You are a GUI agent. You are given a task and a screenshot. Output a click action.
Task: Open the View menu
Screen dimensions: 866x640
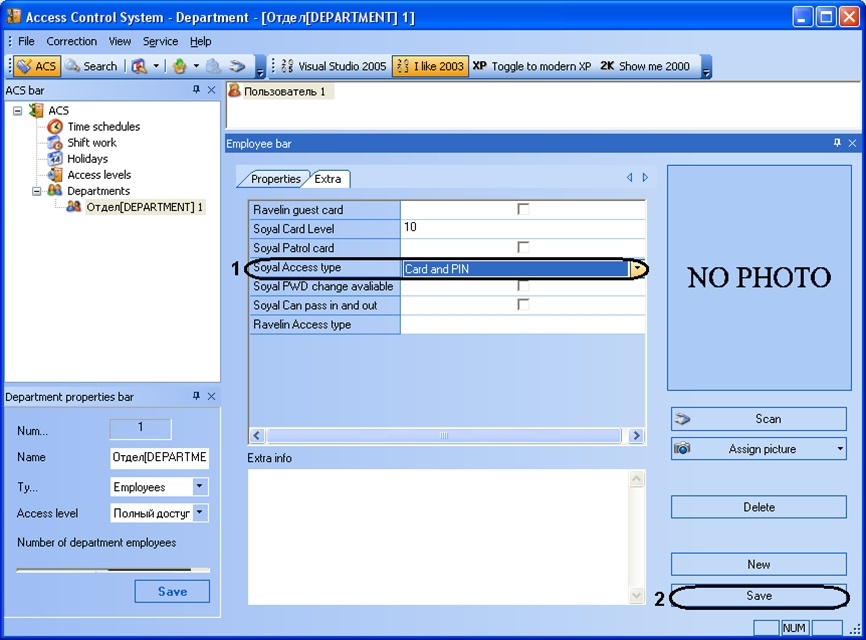pyautogui.click(x=119, y=41)
